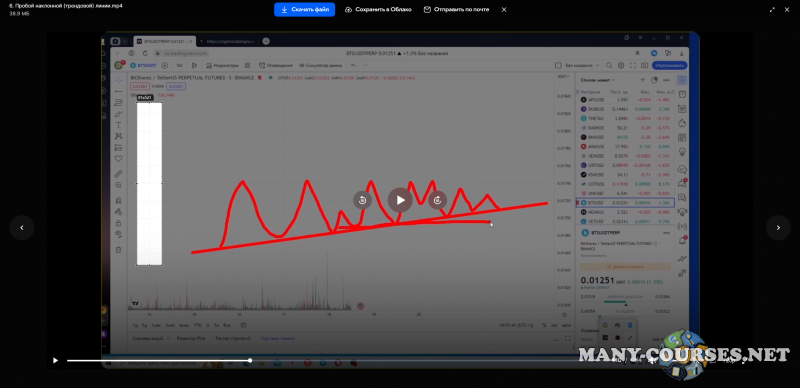Dismiss the top action bar with X

point(504,10)
